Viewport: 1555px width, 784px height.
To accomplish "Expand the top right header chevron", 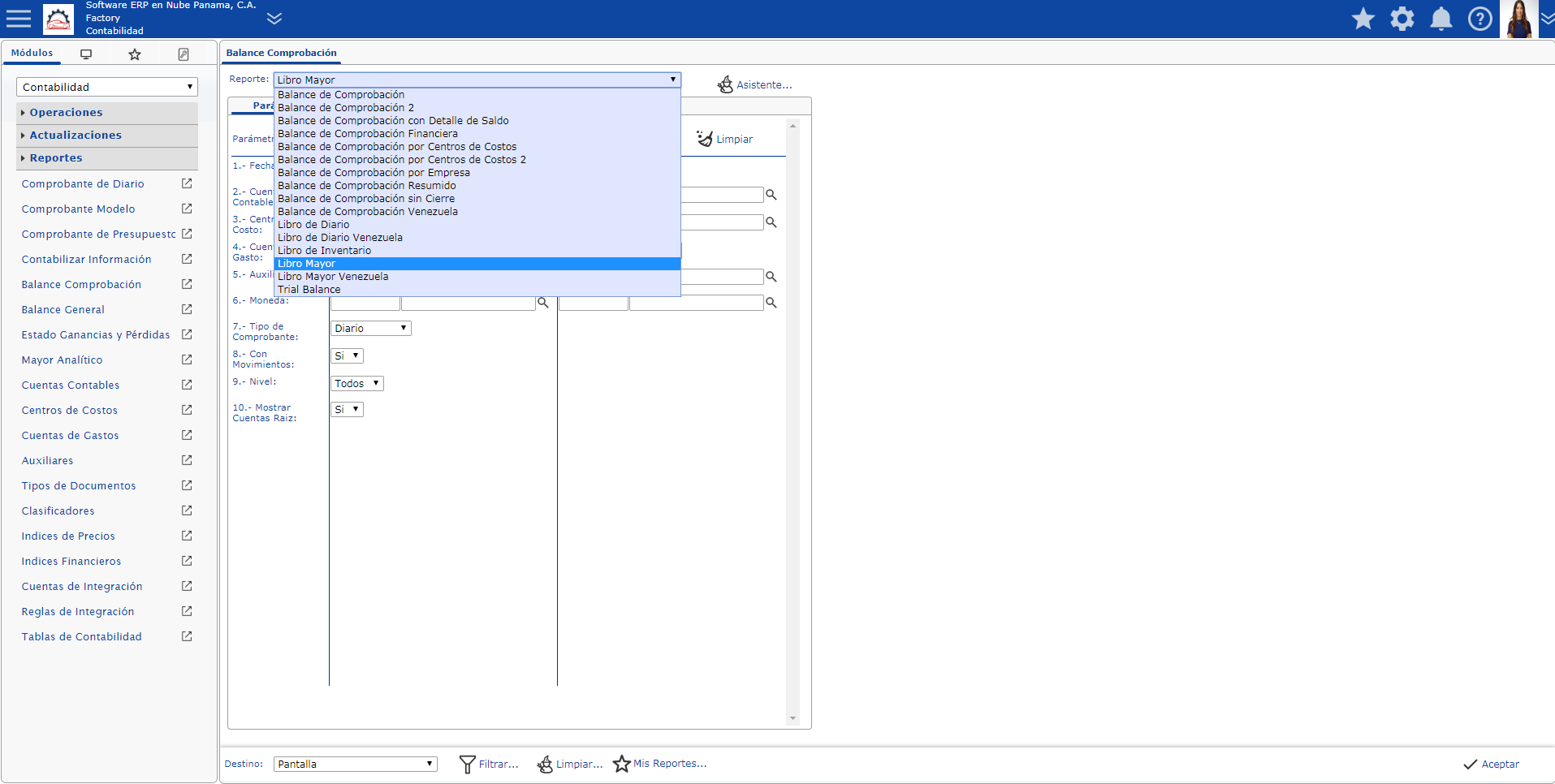I will point(1547,19).
